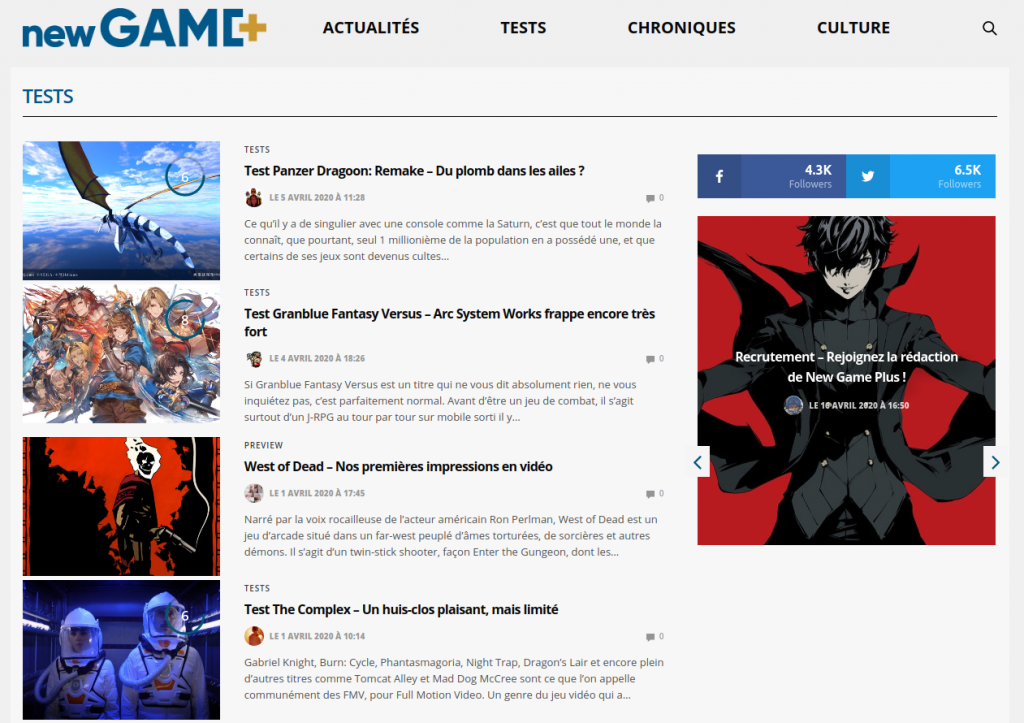Image resolution: width=1024 pixels, height=723 pixels.
Task: Open the CULTURE section
Action: point(853,28)
